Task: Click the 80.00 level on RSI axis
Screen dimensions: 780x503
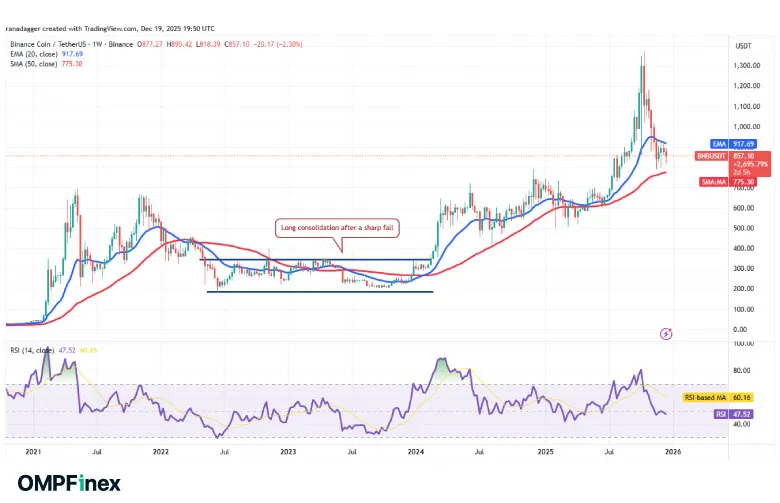Action: [x=743, y=370]
